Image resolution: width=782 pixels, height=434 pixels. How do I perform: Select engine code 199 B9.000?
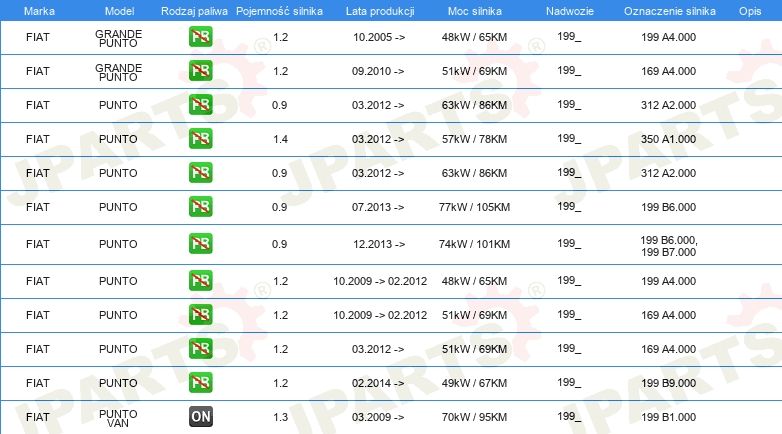pos(668,383)
